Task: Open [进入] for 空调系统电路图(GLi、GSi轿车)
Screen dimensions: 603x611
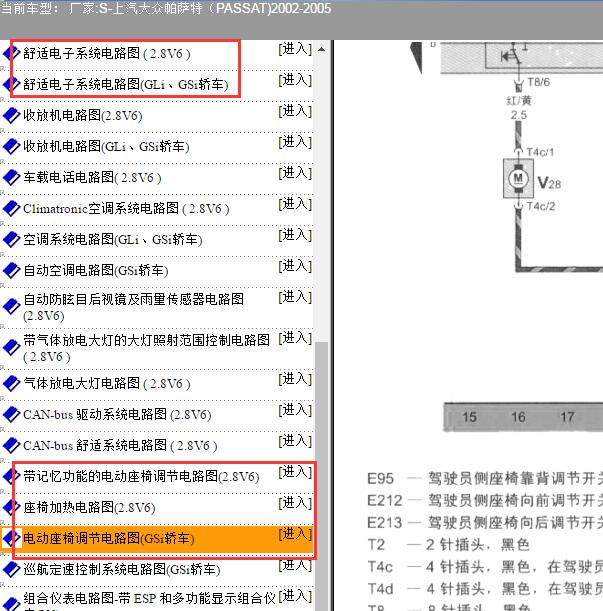Action: coord(295,235)
